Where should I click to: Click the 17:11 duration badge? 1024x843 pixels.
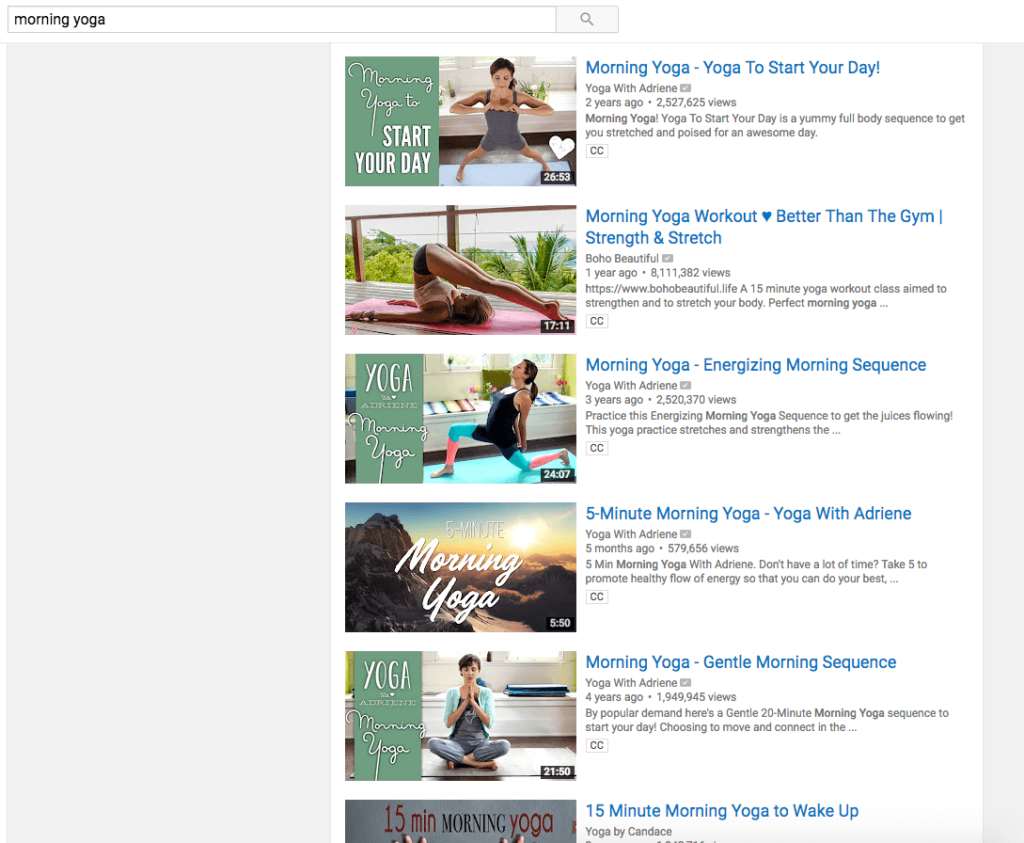pos(557,326)
